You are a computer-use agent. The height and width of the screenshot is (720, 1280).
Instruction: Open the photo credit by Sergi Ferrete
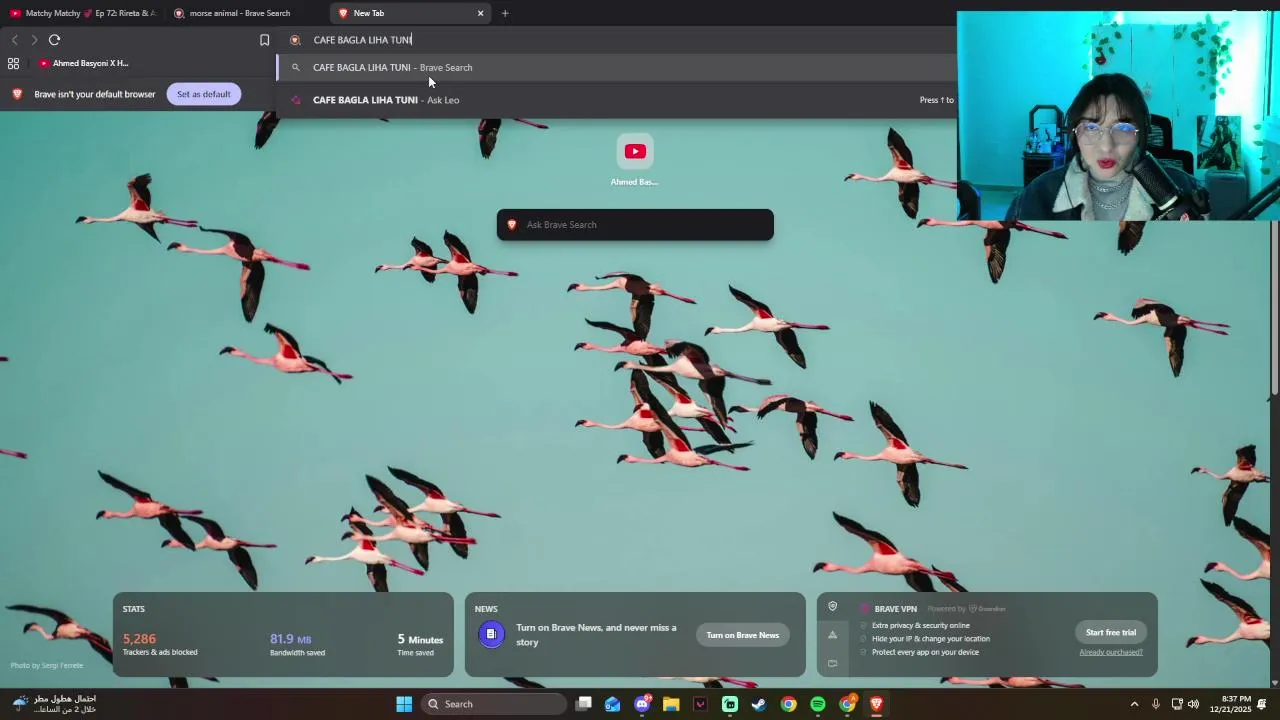click(x=47, y=665)
